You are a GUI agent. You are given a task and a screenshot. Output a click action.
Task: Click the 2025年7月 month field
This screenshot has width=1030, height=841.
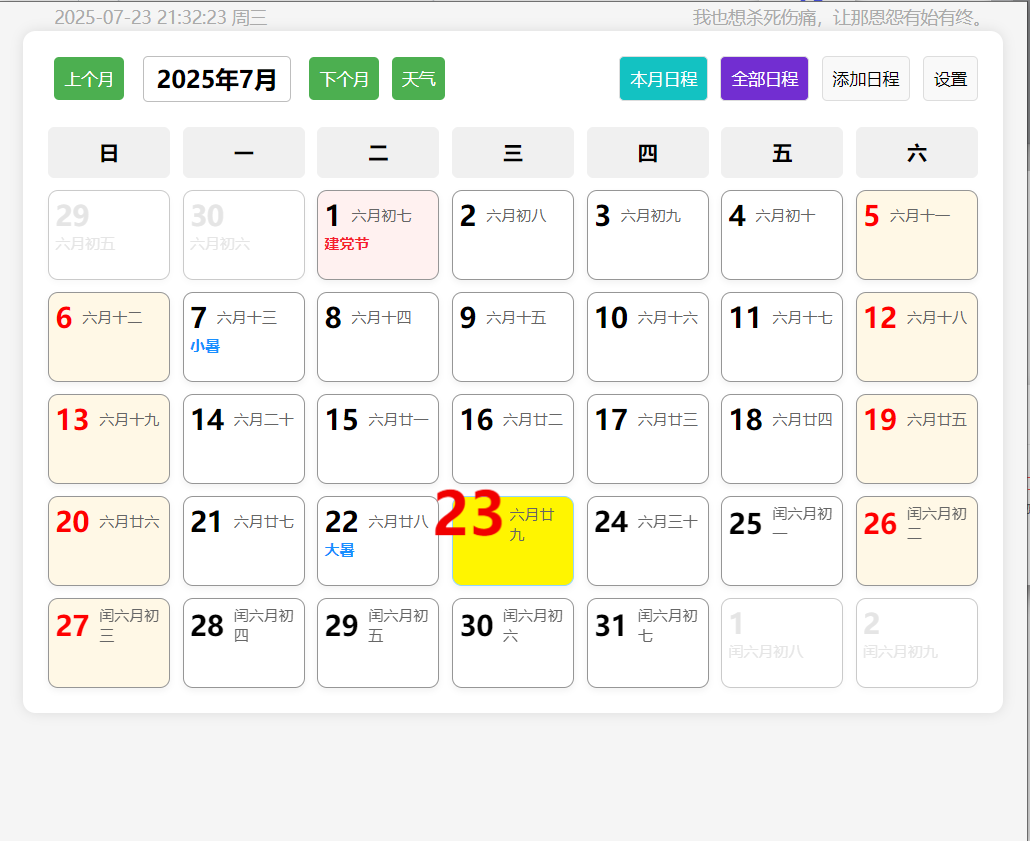point(217,79)
